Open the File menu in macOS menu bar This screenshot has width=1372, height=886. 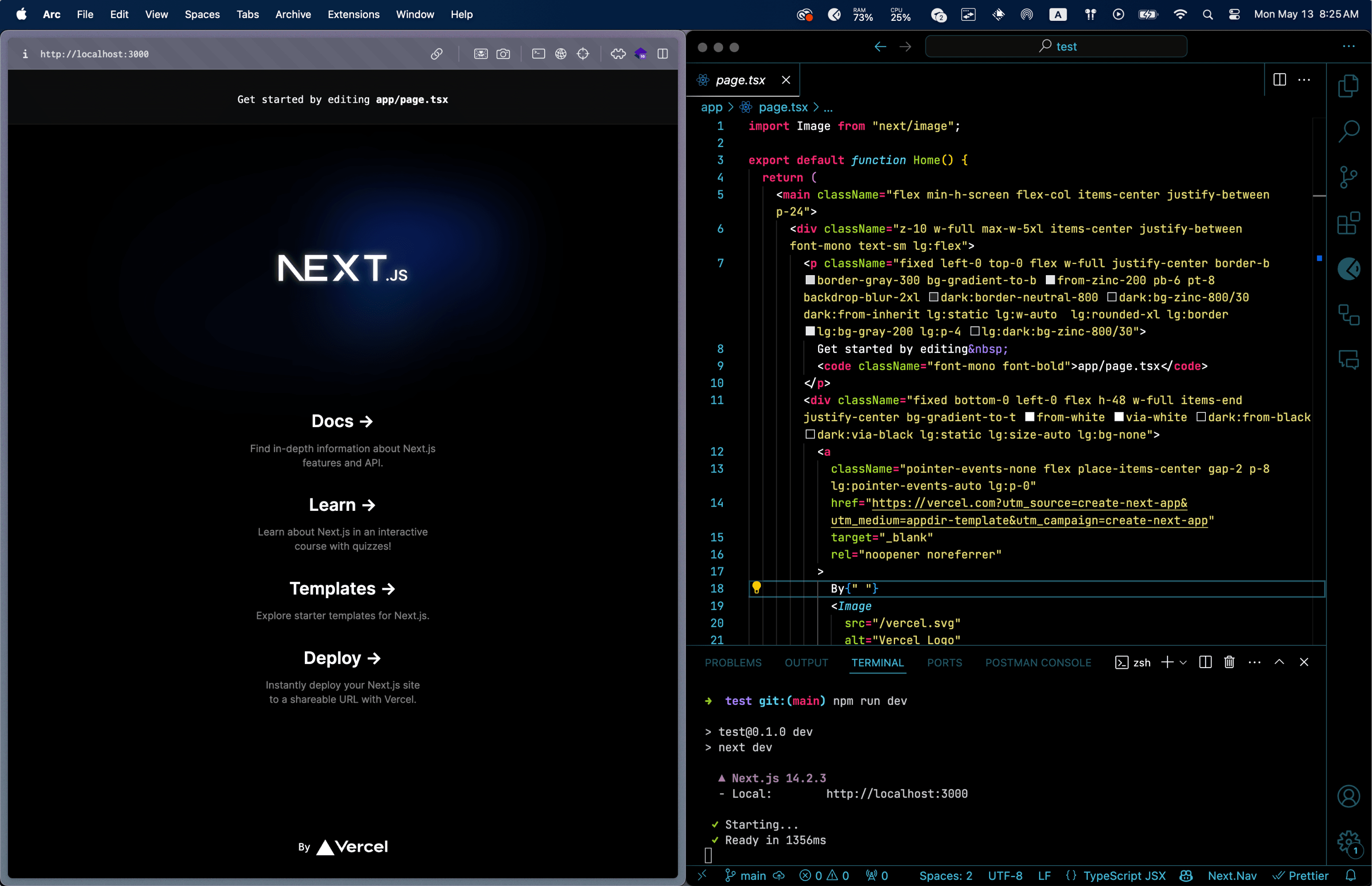tap(85, 14)
